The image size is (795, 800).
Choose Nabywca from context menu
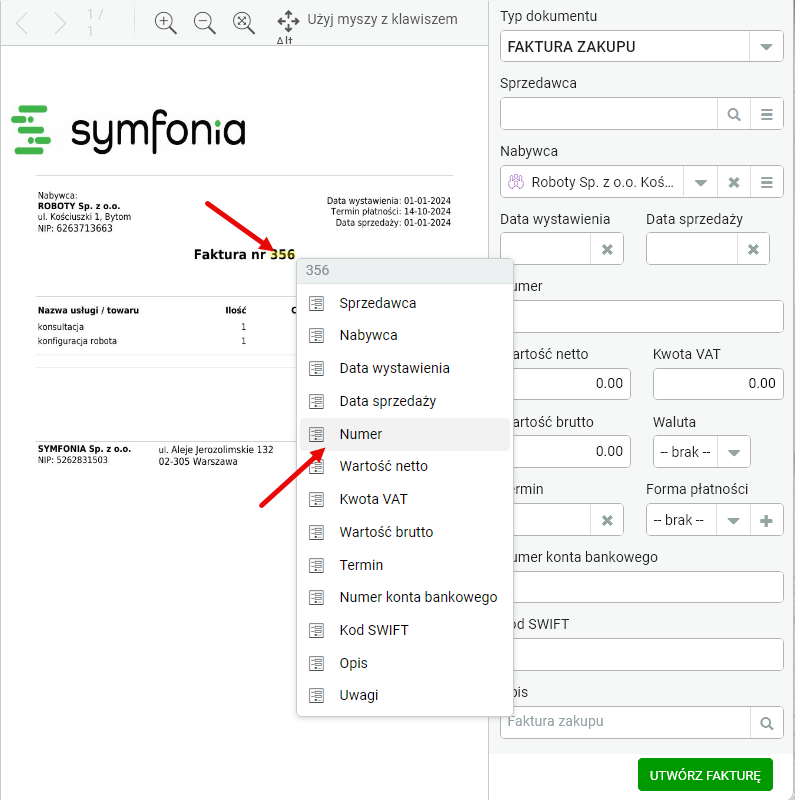(x=405, y=336)
